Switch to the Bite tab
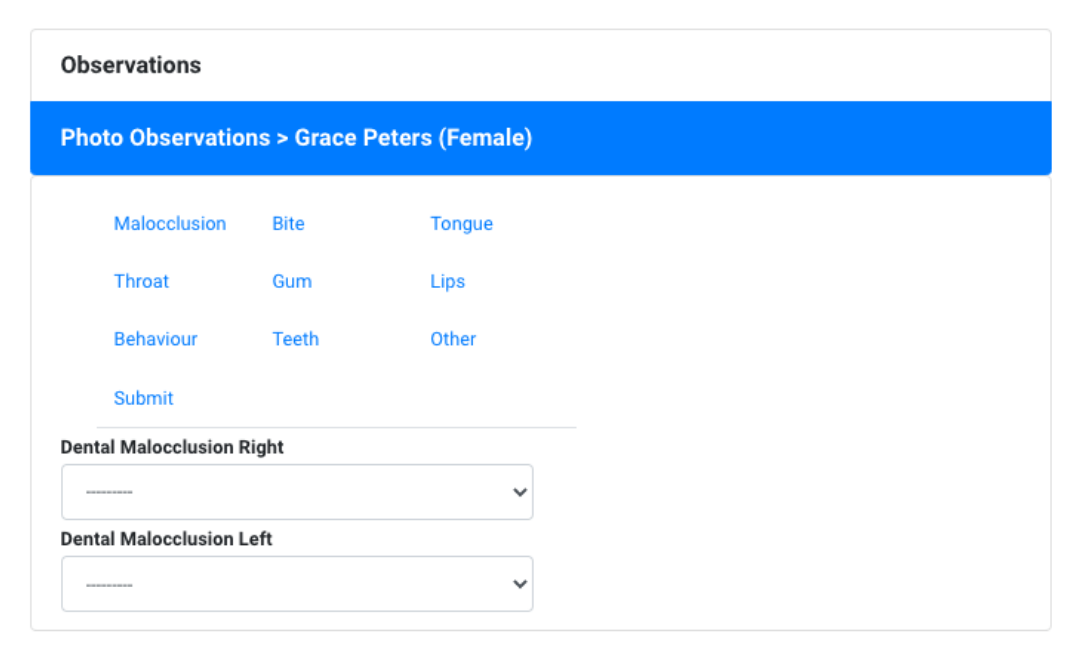Image resolution: width=1080 pixels, height=661 pixels. click(x=288, y=224)
